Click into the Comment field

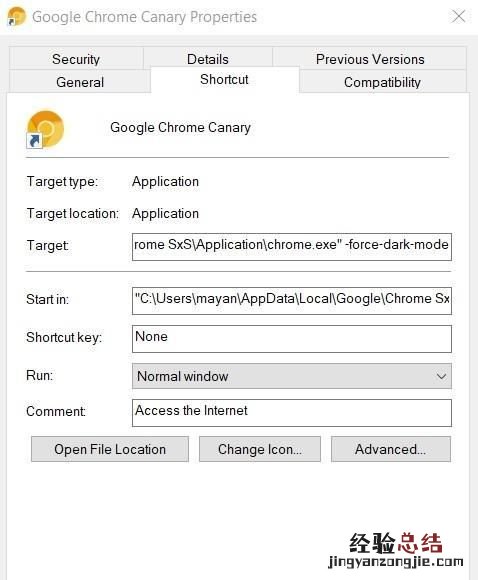tap(292, 413)
